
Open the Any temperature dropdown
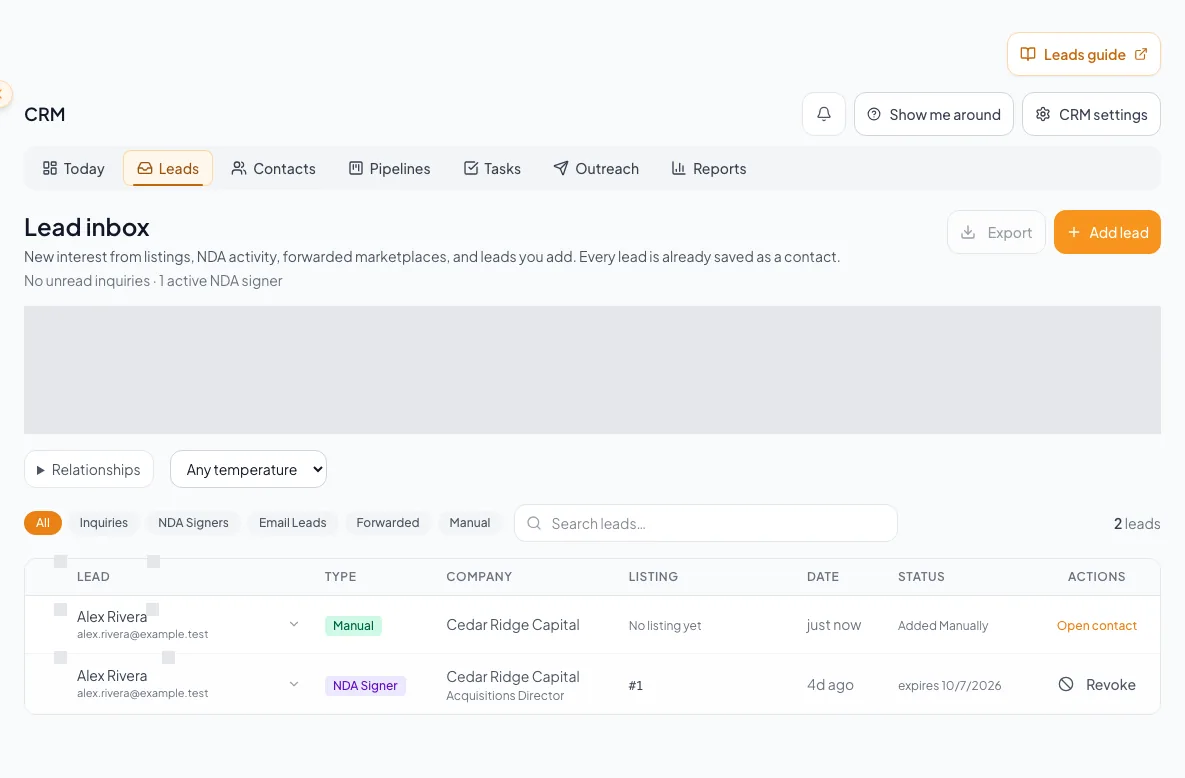[x=249, y=470]
